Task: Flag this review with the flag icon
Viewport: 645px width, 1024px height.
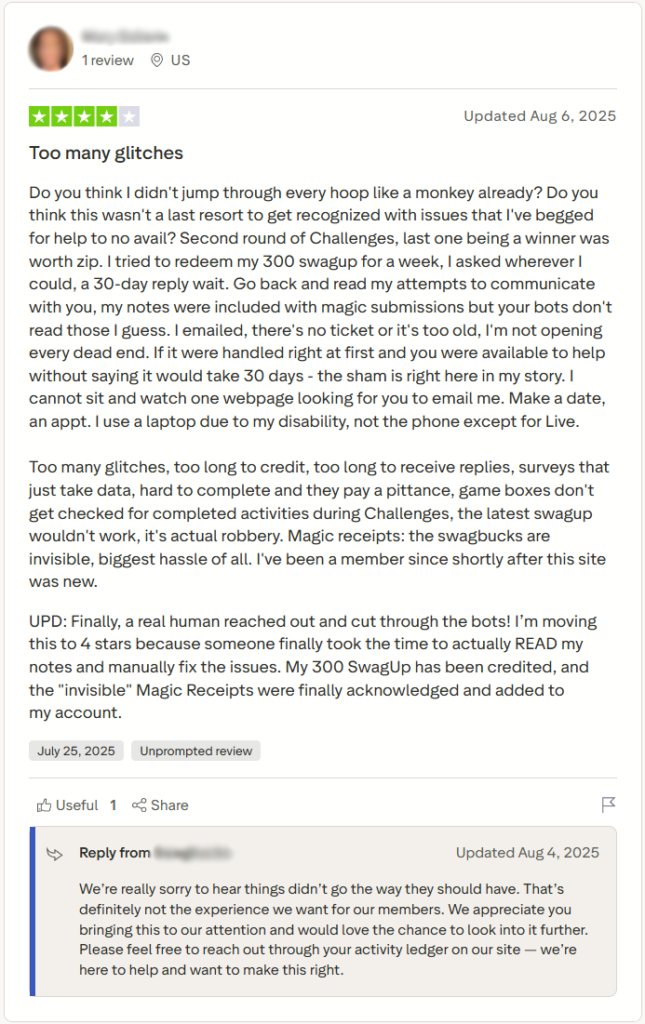Action: [x=608, y=805]
